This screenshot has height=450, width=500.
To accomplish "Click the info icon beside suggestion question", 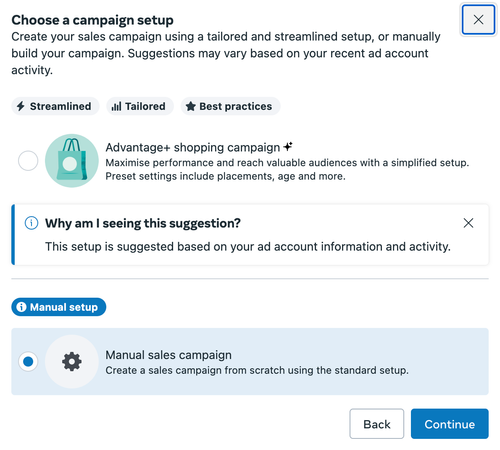I will point(31,223).
